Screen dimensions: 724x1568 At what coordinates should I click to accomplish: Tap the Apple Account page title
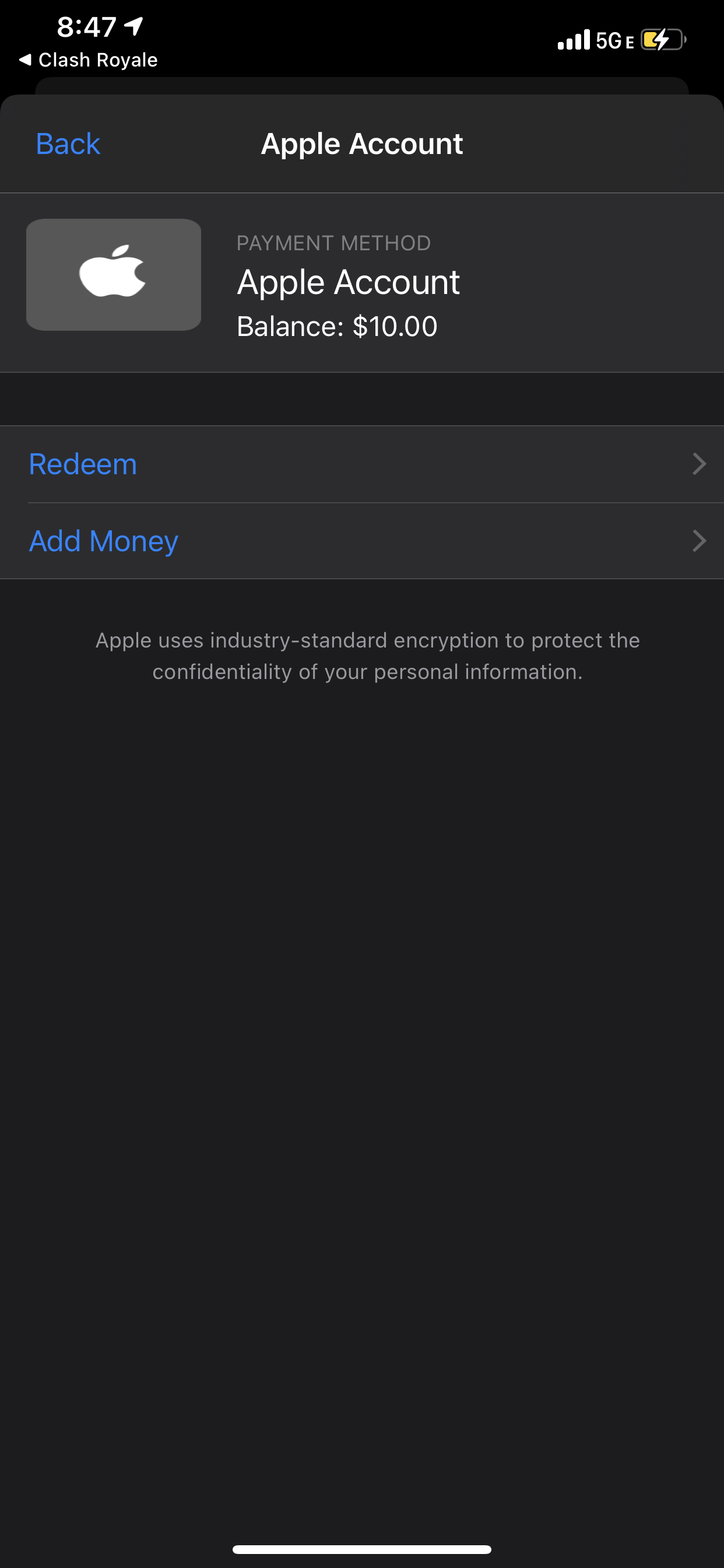(x=362, y=144)
